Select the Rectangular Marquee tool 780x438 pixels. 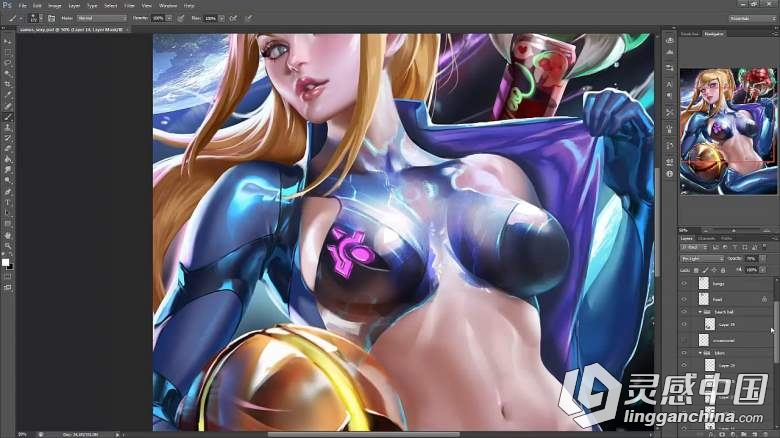[x=7, y=52]
